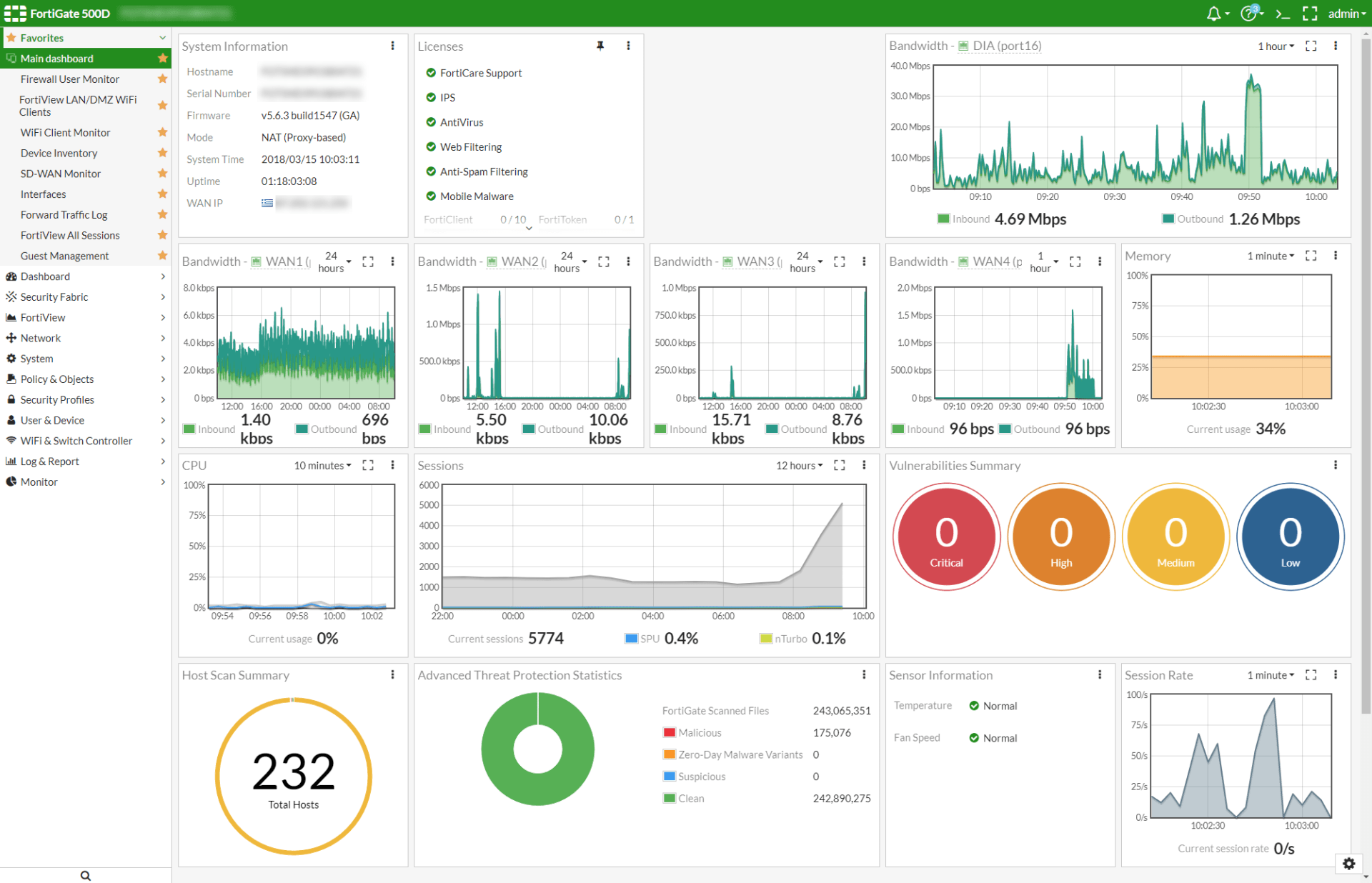The image size is (1372, 883).
Task: Expand Network menu
Action: click(x=86, y=339)
